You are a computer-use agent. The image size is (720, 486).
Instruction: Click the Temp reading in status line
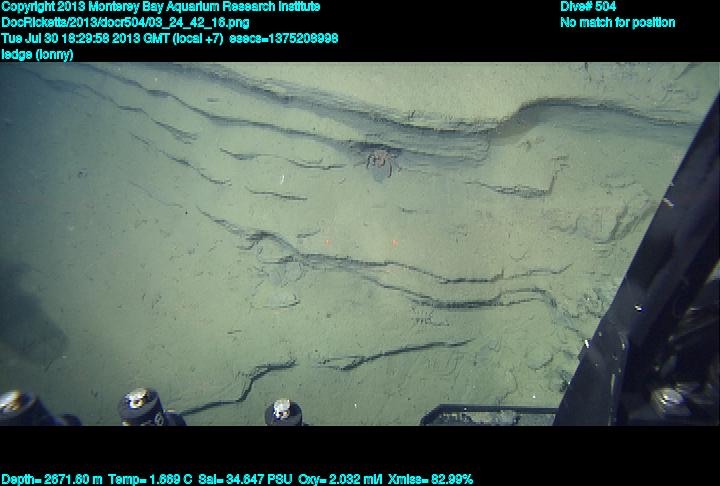pos(133,479)
